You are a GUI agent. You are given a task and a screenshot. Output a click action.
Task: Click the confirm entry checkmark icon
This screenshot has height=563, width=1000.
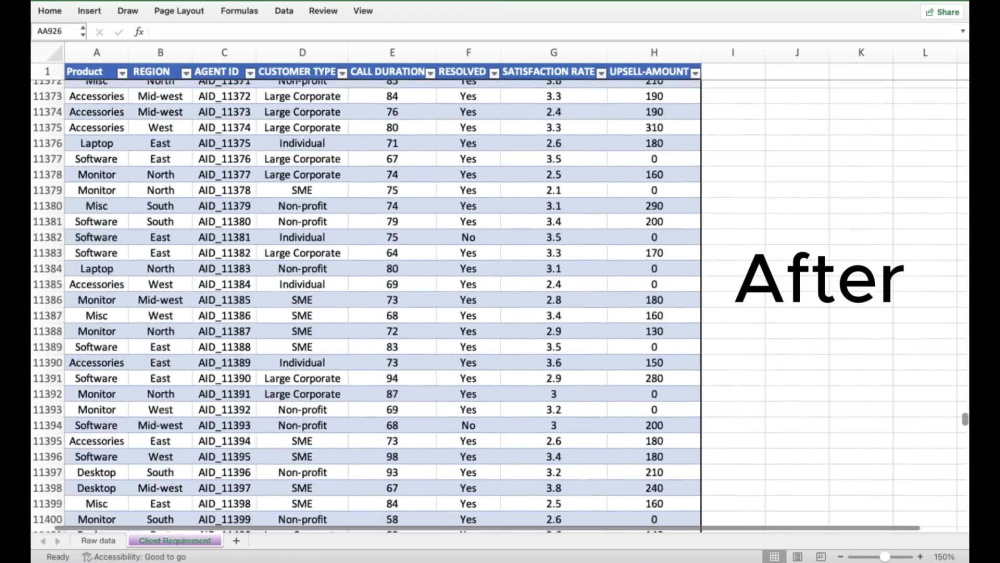(119, 32)
